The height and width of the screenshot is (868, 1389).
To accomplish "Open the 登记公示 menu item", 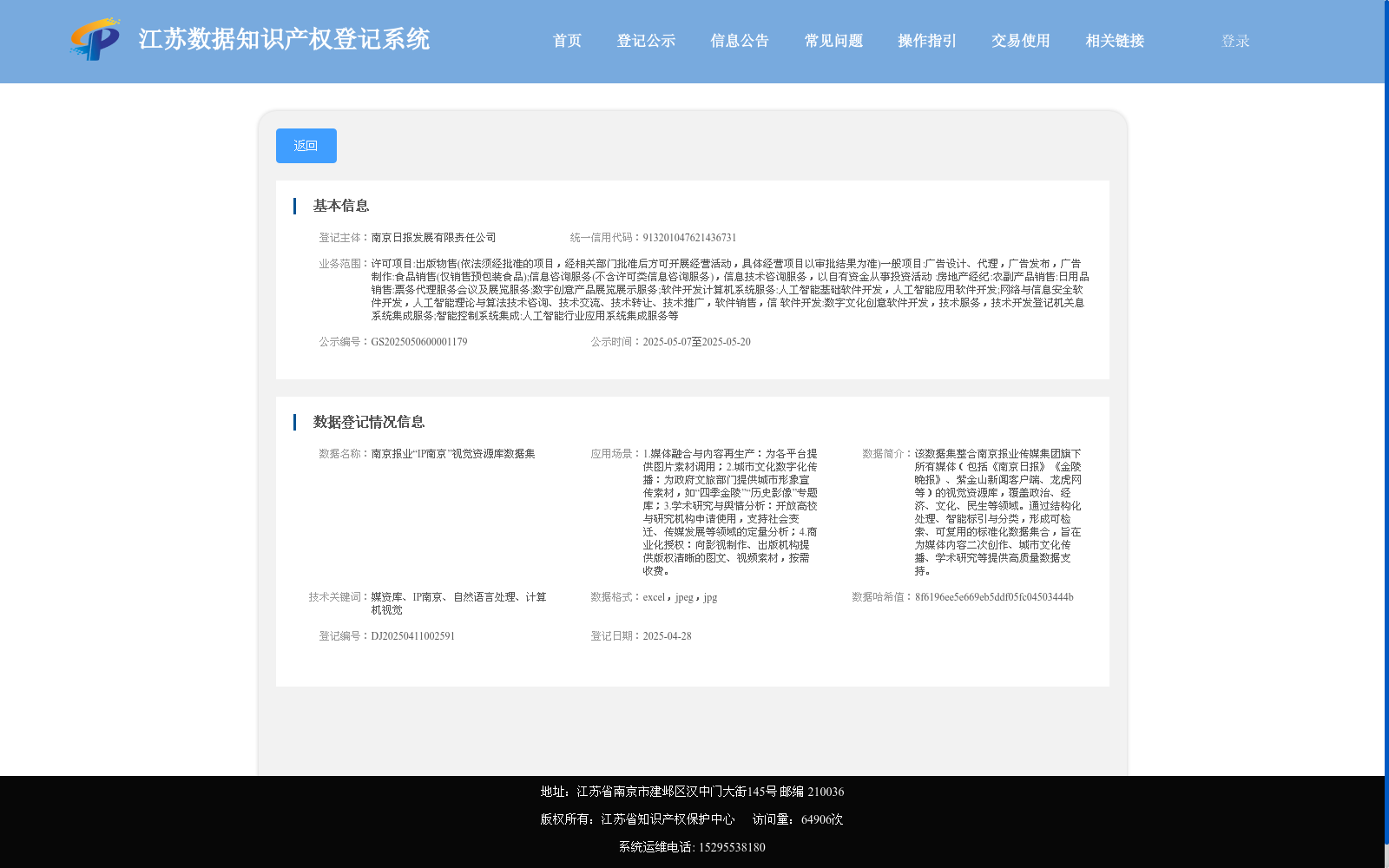I will pos(646,41).
